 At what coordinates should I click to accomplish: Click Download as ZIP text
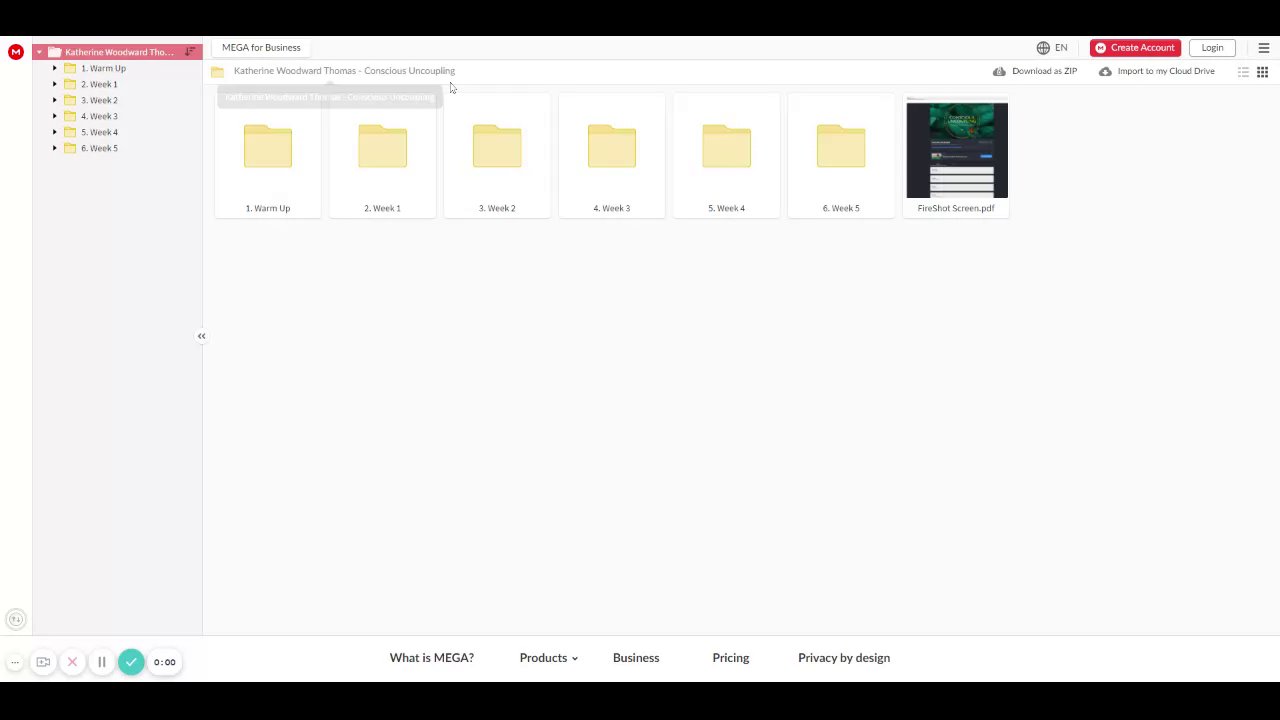pyautogui.click(x=1044, y=71)
